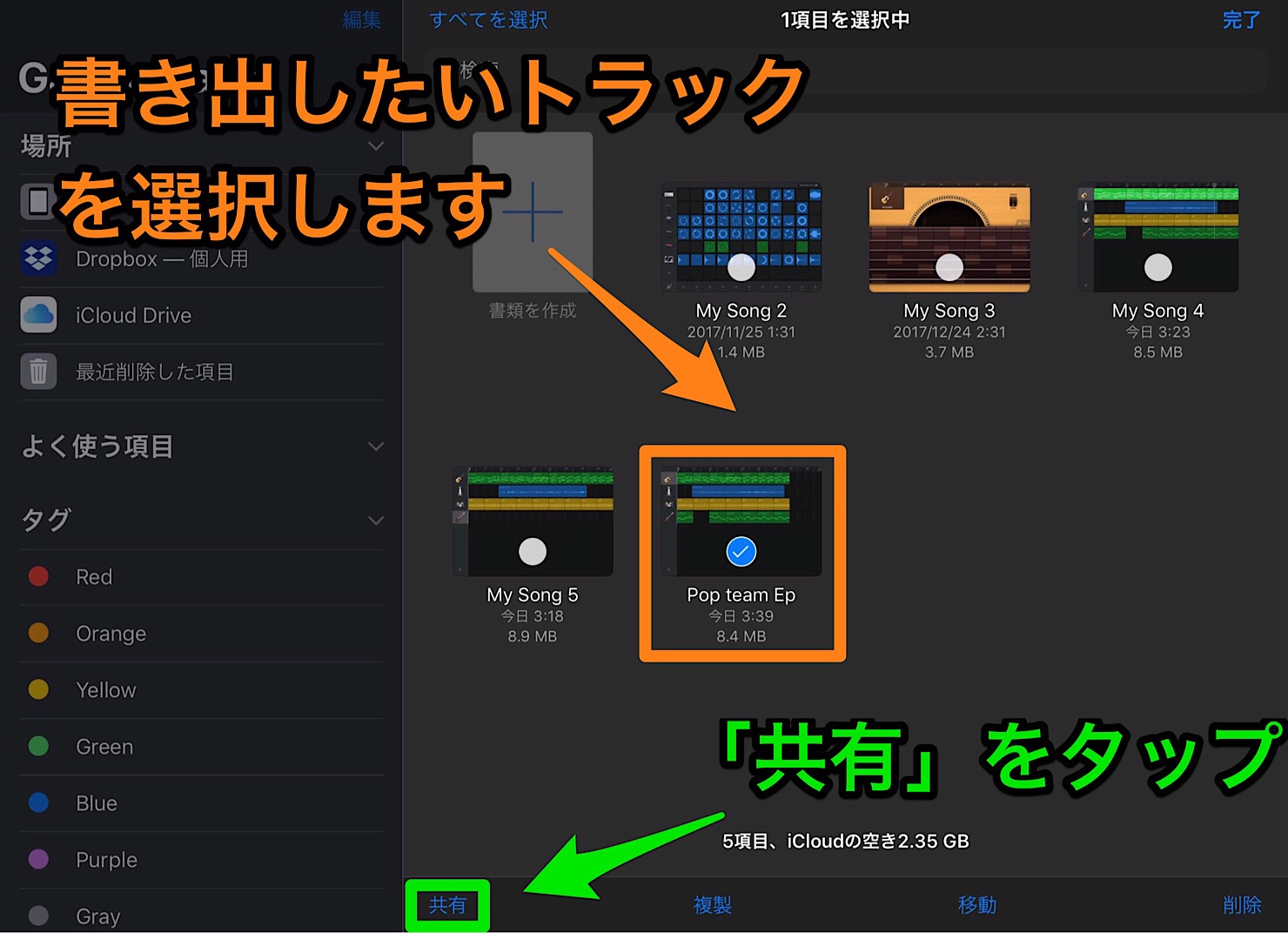This screenshot has height=933, width=1288.
Task: Select the 'Green' tag label
Action: tap(104, 747)
